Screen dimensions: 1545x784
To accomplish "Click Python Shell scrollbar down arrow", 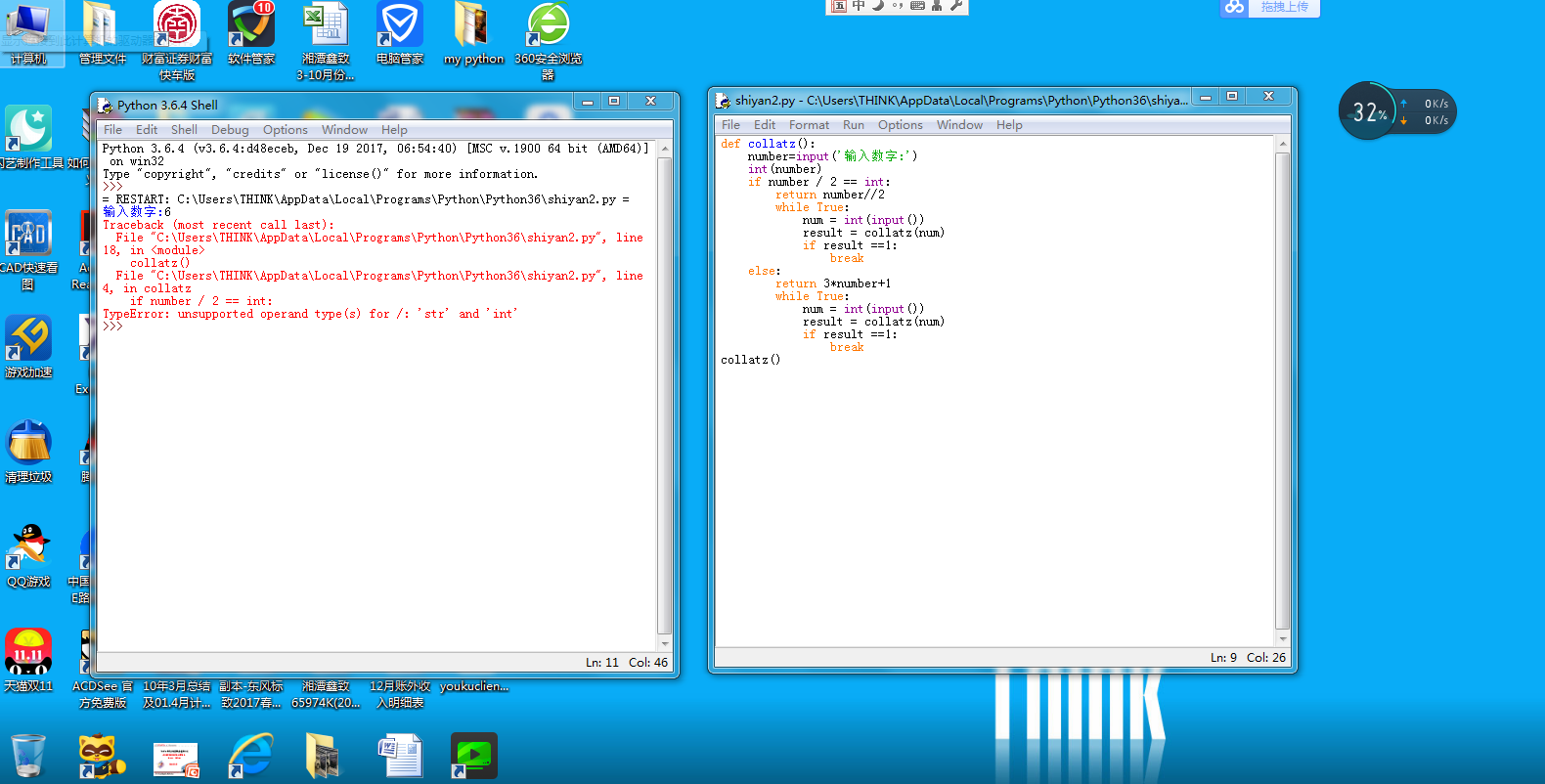I will click(665, 643).
